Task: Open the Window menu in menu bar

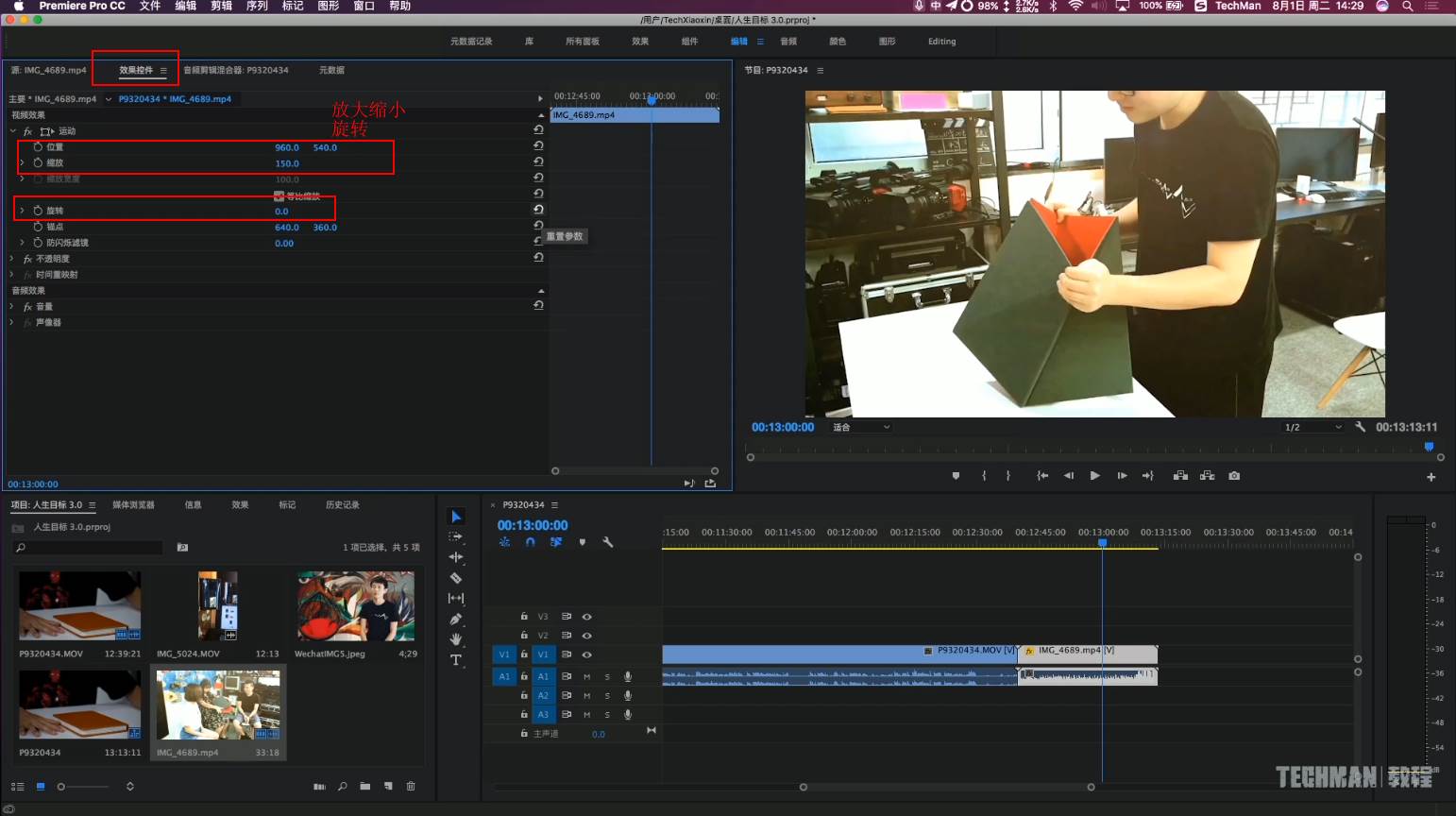Action: pyautogui.click(x=364, y=6)
